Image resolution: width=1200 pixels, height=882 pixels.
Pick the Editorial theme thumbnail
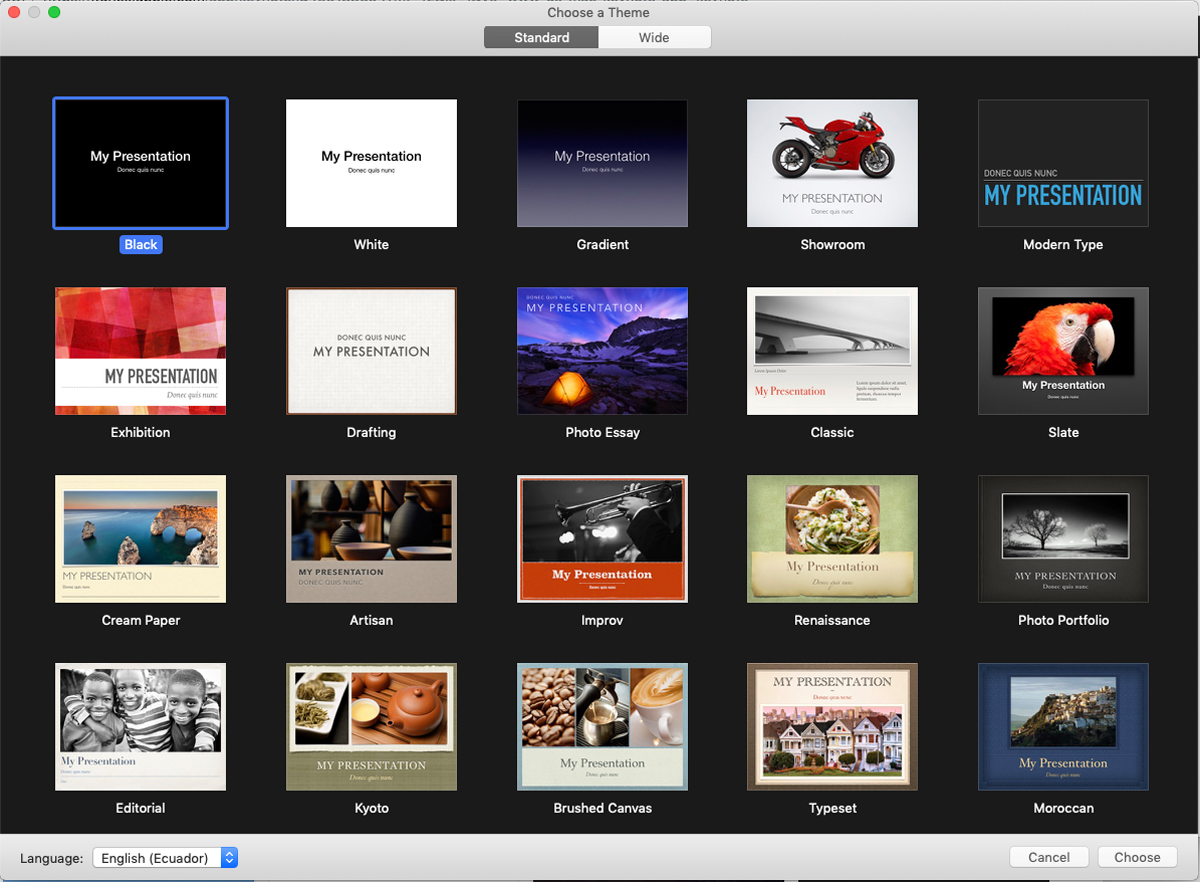coord(141,727)
